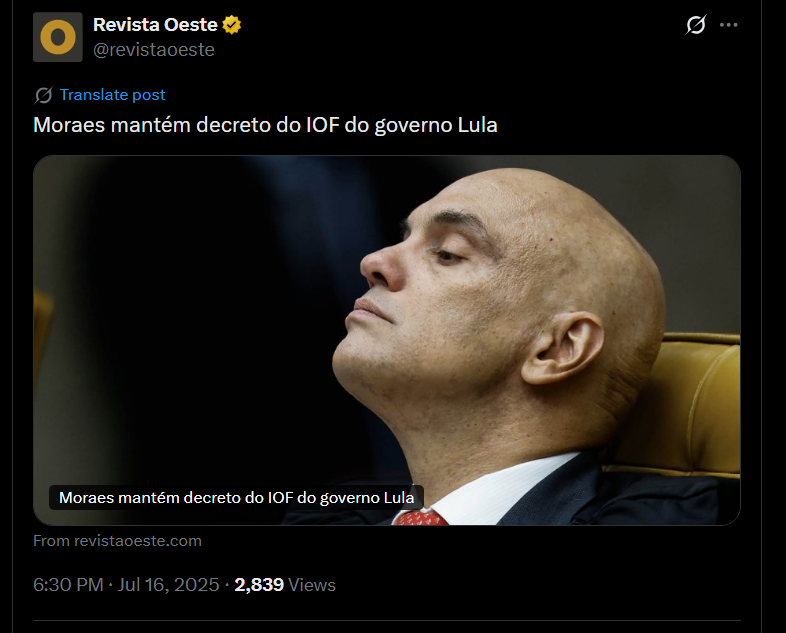786x633 pixels.
Task: Open the From revistaoeste.com source link
Action: [x=117, y=541]
